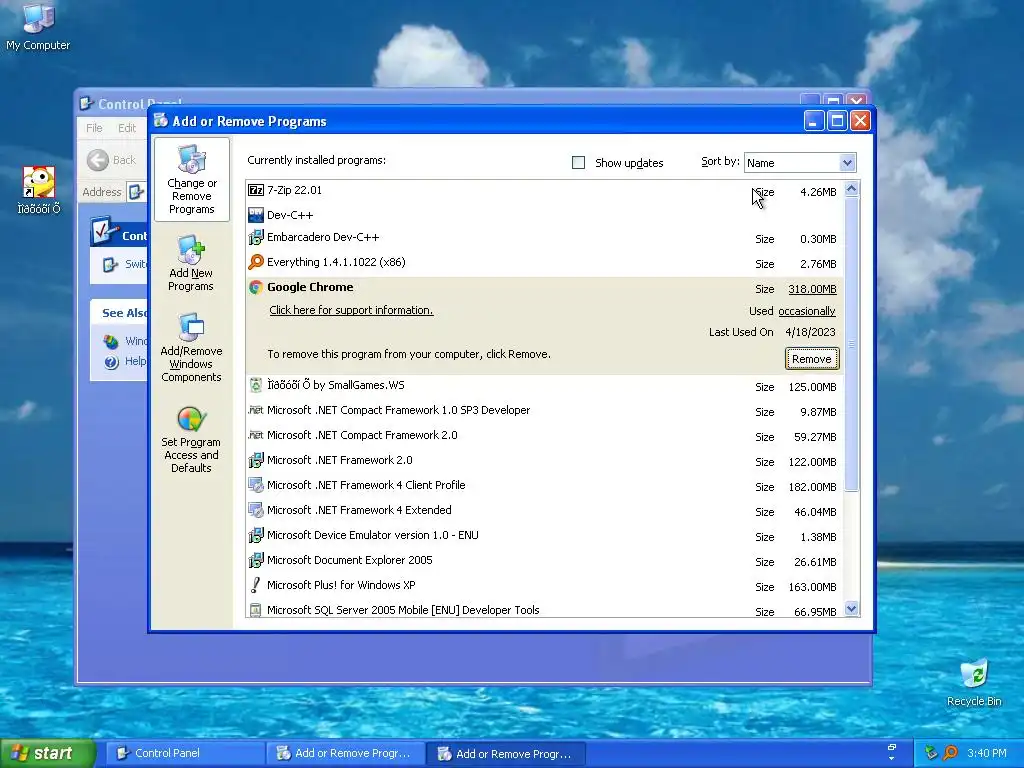Click the Everything 1.4.1.1022 magnifier icon
1024x768 pixels.
click(x=256, y=262)
